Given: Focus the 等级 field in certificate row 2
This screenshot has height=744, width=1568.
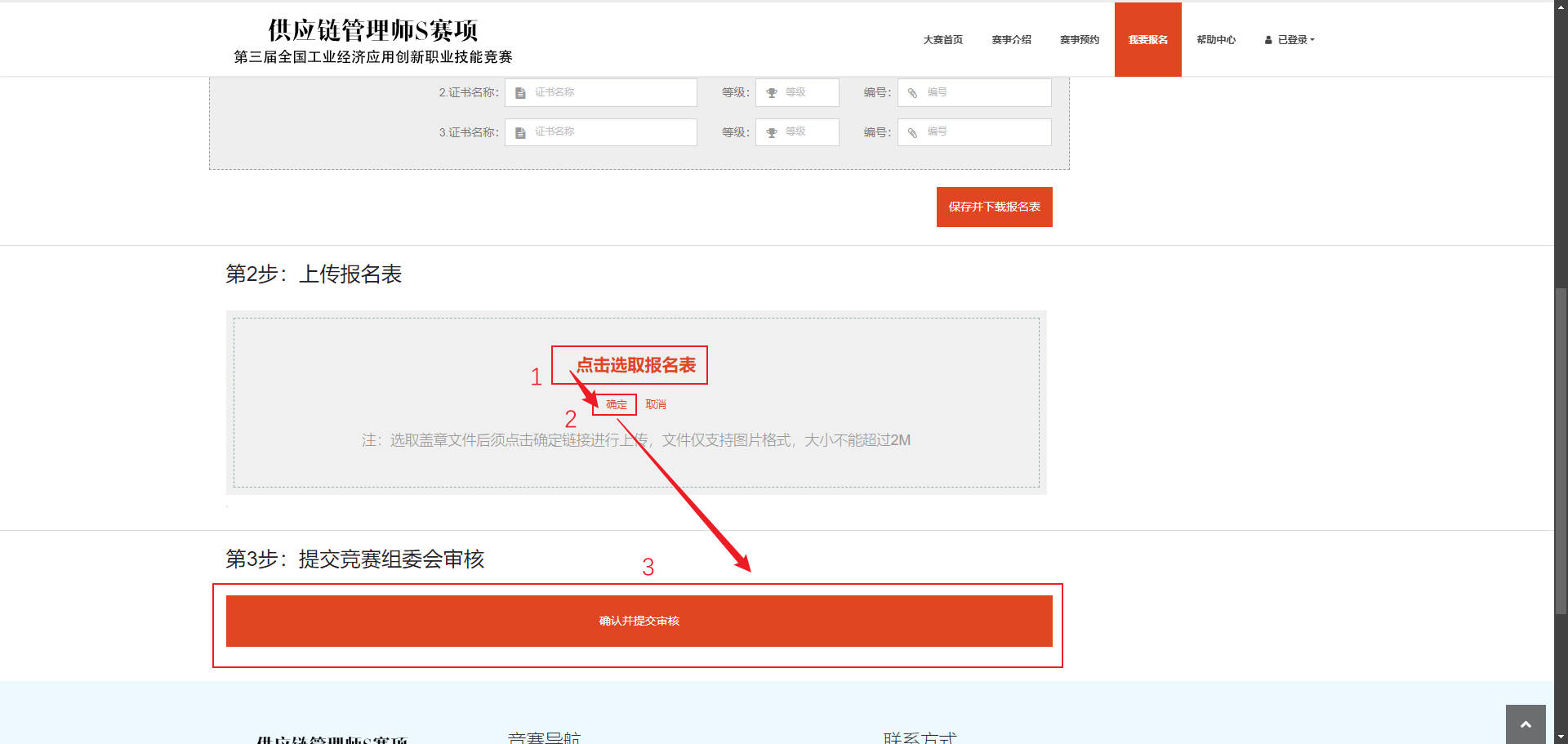Looking at the screenshot, I should [x=797, y=92].
